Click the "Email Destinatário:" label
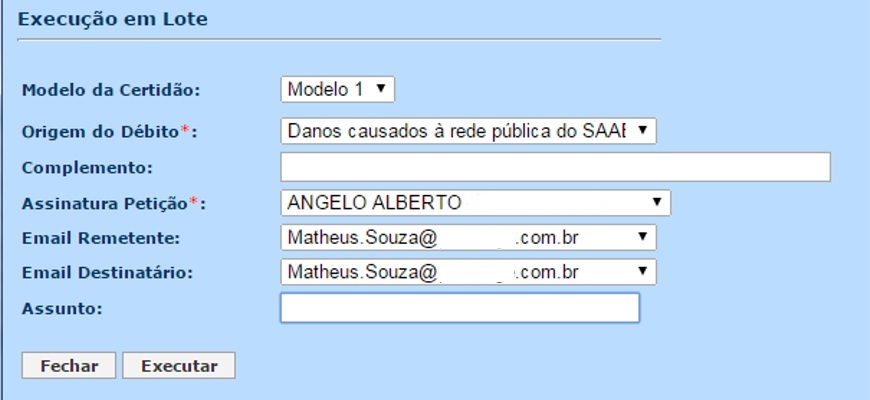This screenshot has width=870, height=400. [107, 272]
